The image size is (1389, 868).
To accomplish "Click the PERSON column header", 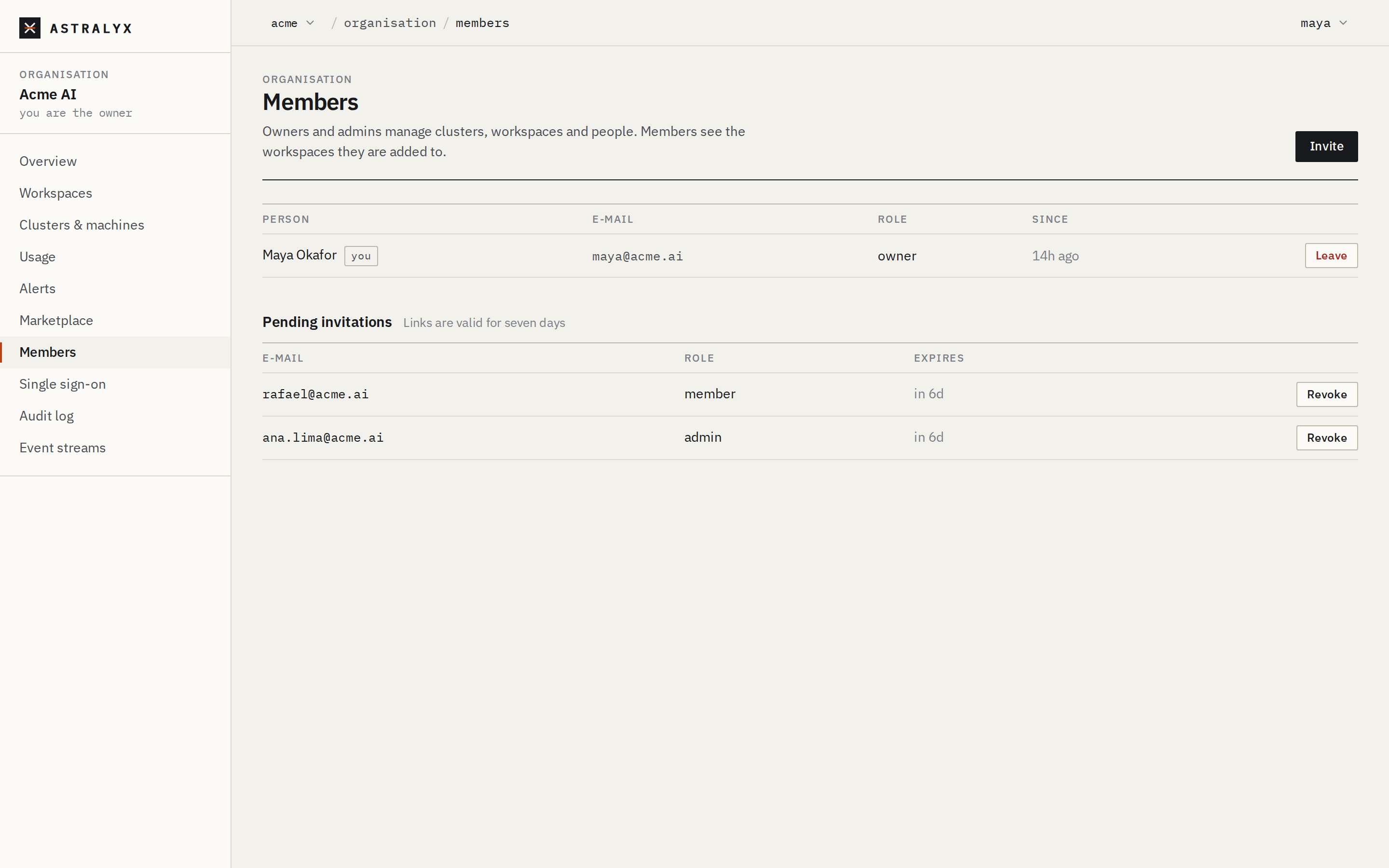I will (286, 219).
